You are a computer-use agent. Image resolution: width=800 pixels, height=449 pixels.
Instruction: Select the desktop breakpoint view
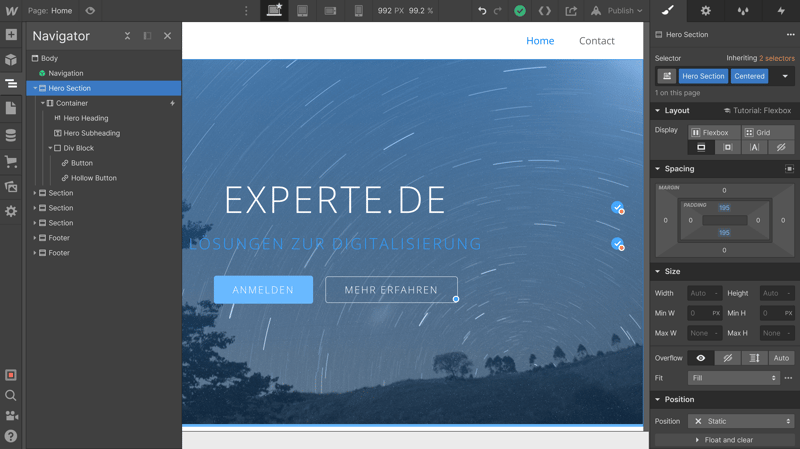[274, 11]
